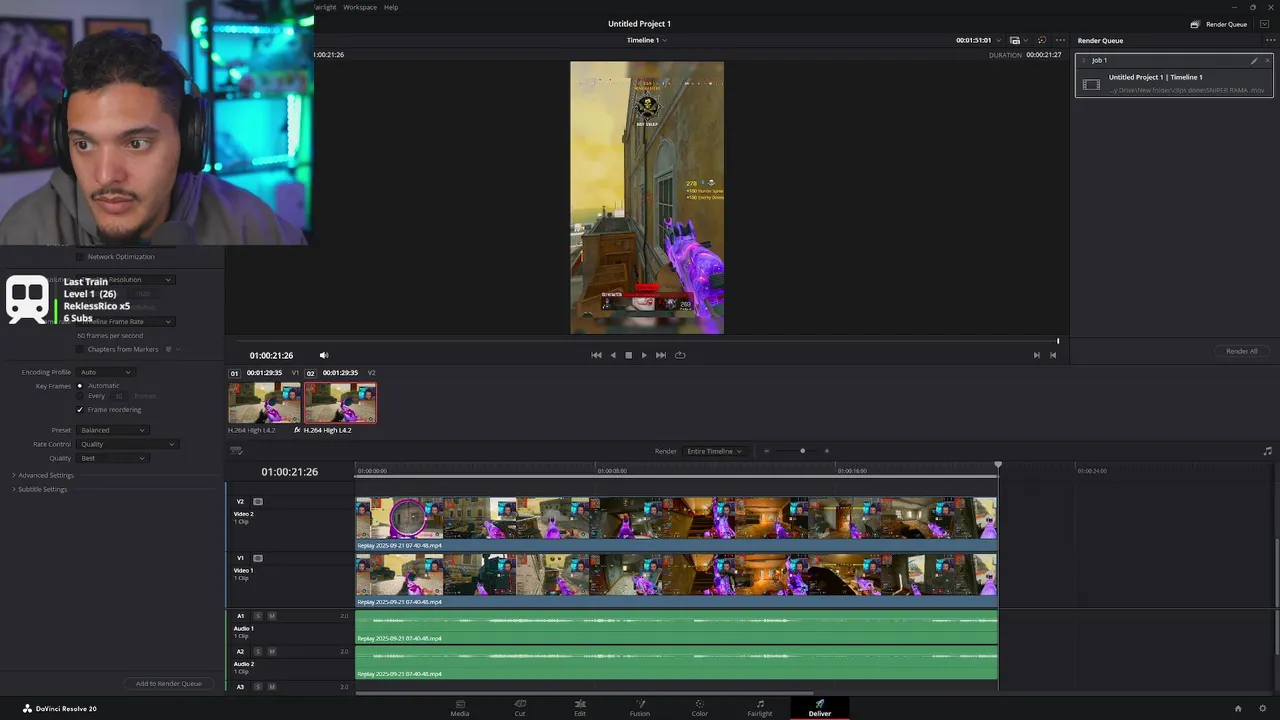Toggle loop playback
This screenshot has width=1280, height=720.
click(680, 355)
